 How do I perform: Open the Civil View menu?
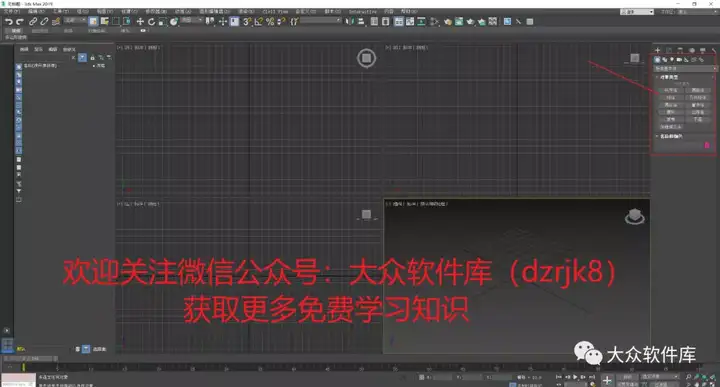276,11
